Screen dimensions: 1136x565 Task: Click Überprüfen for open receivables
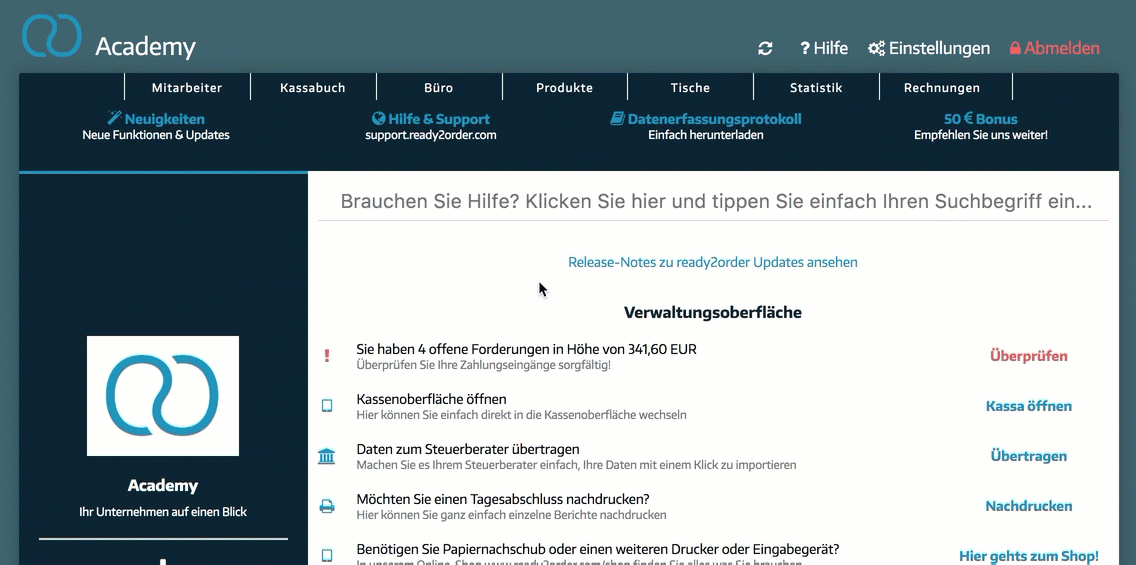[x=1028, y=356]
